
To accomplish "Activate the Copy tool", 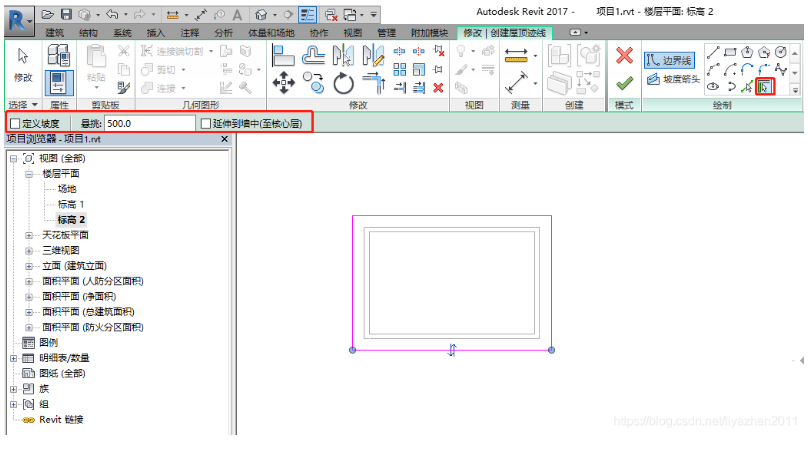I will (313, 83).
